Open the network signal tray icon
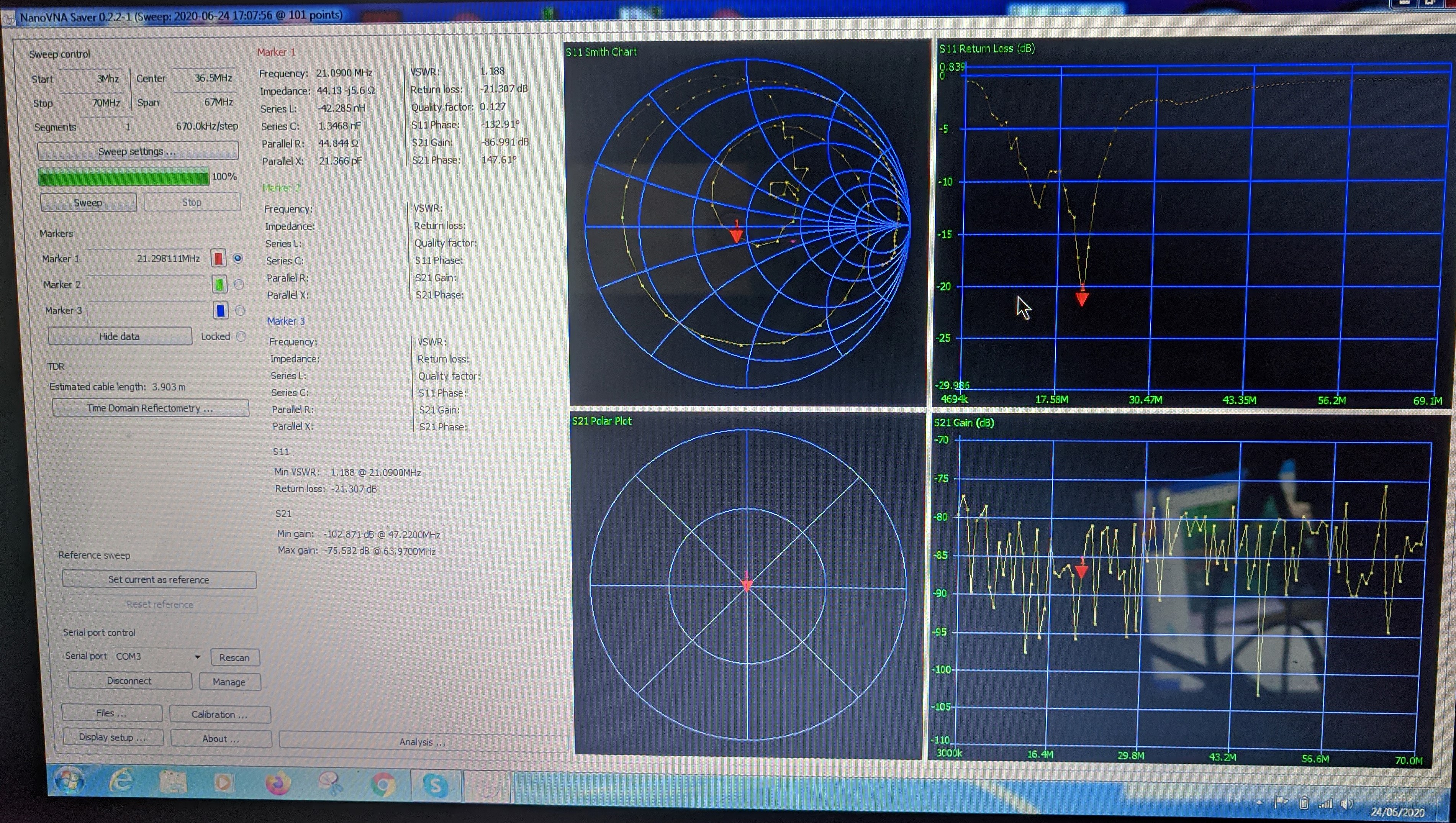The width and height of the screenshot is (1456, 823). tap(1325, 803)
